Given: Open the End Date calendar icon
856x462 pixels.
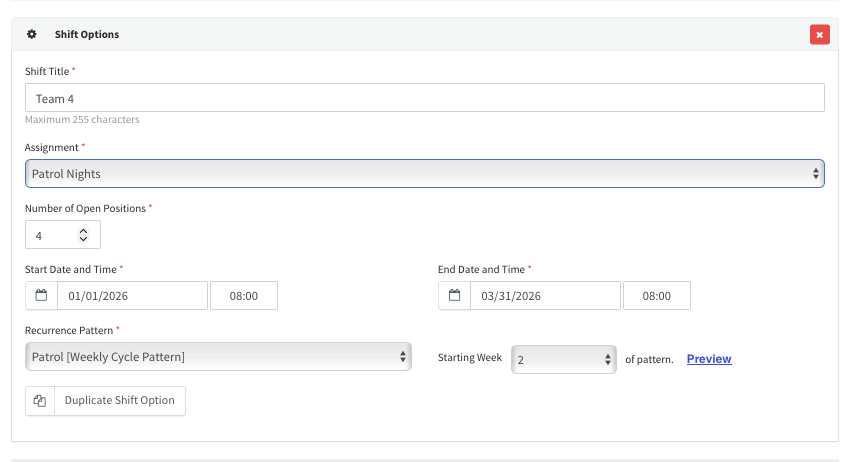Looking at the screenshot, I should pos(454,295).
